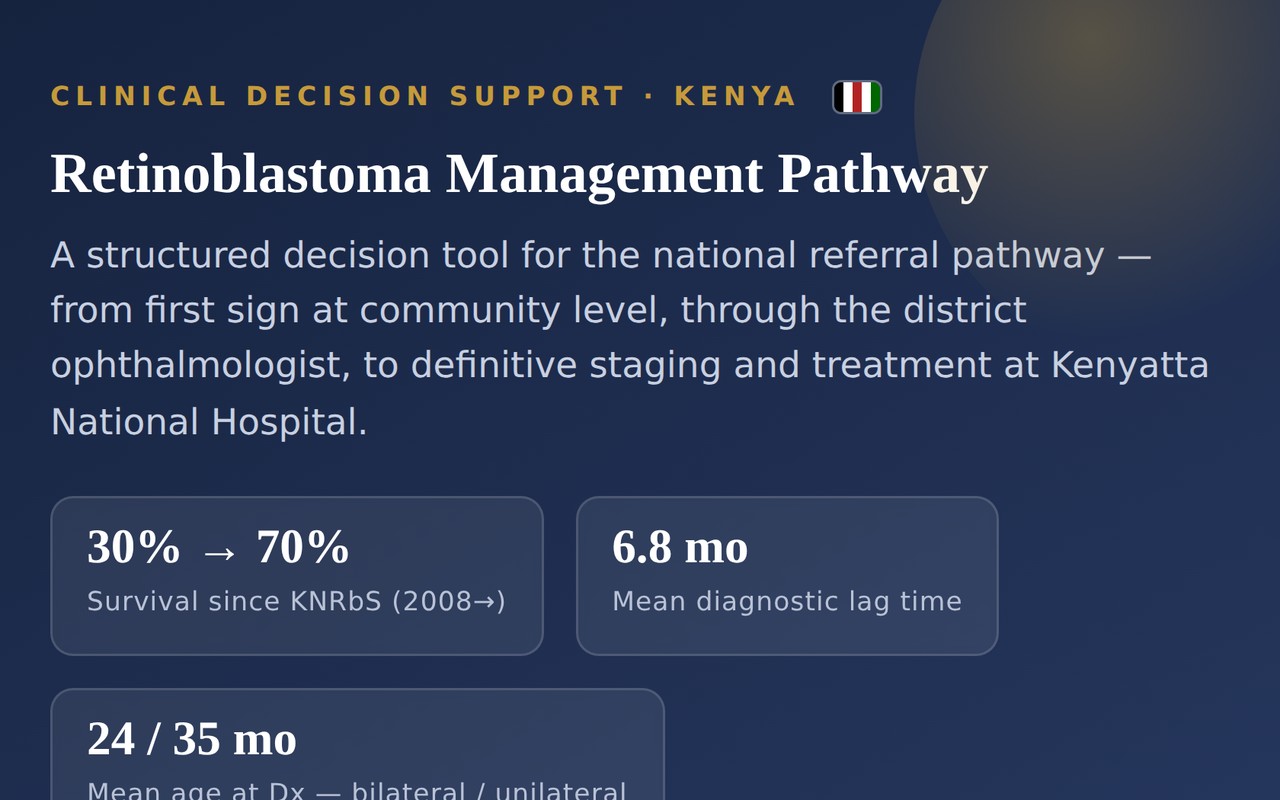Click the Clinical Decision Support header label
The width and height of the screenshot is (1280, 800).
[424, 97]
